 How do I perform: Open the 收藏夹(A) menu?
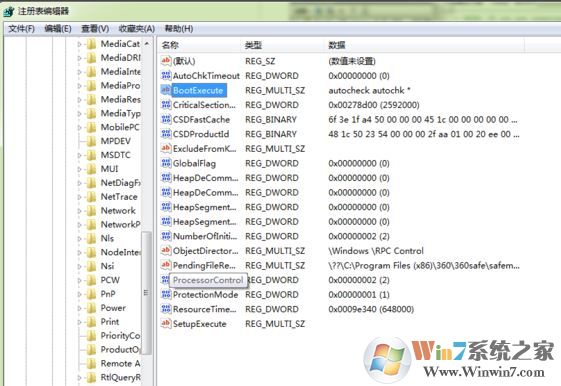pos(137,29)
